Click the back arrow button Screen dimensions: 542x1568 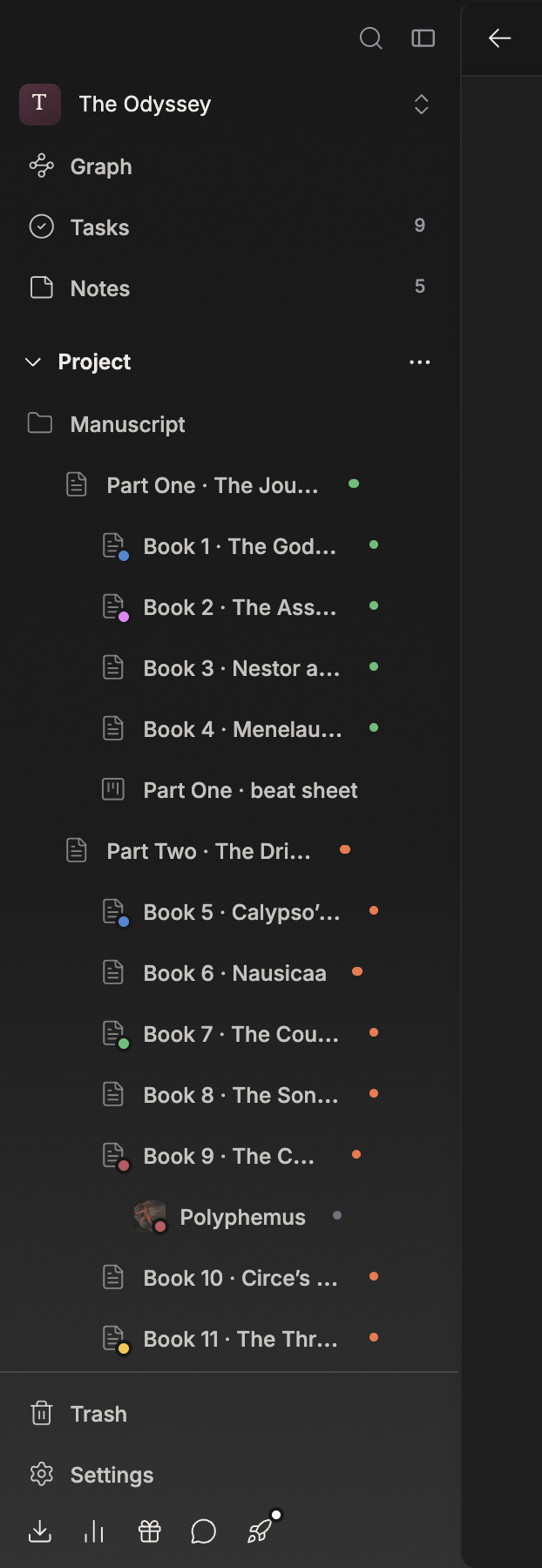click(x=499, y=38)
